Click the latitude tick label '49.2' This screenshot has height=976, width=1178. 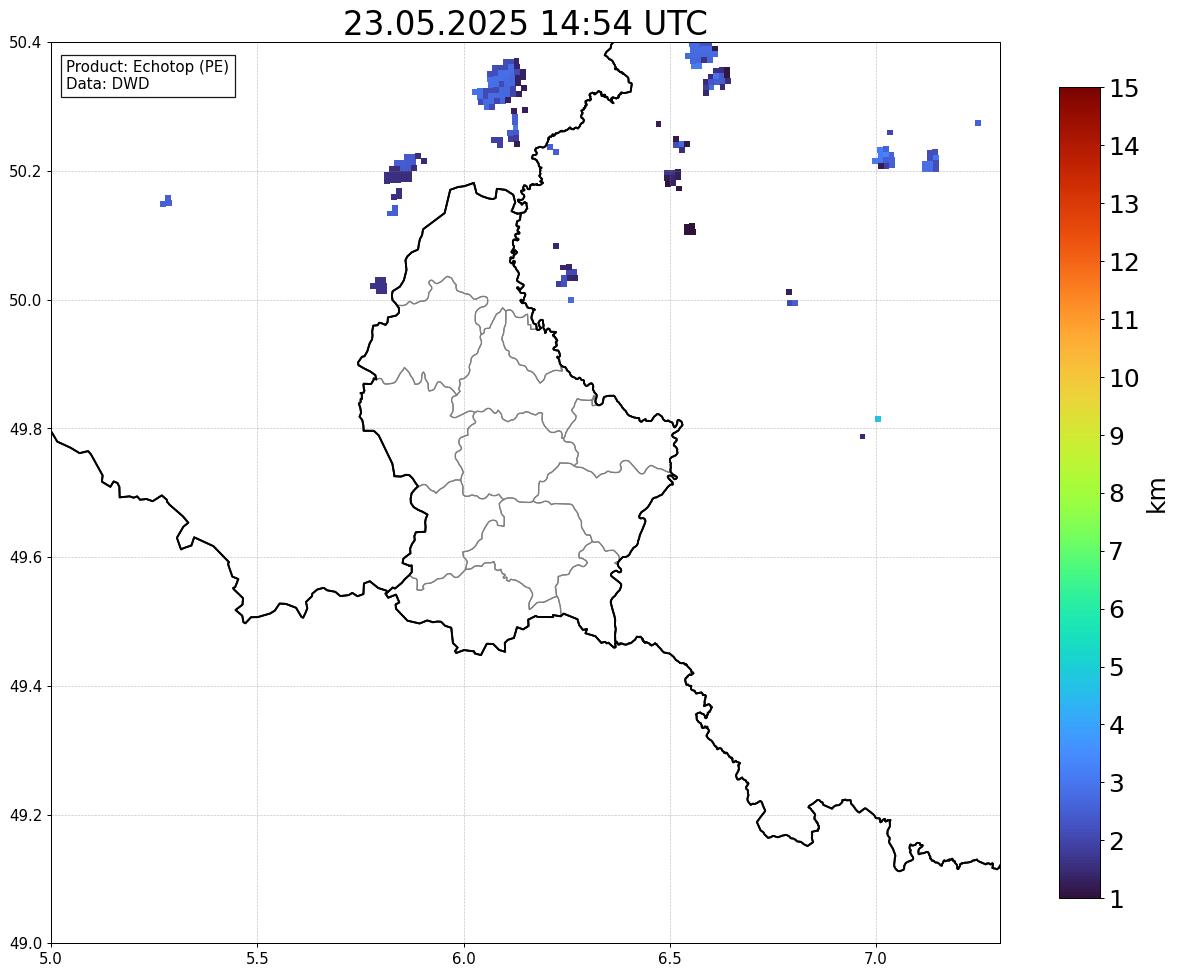[24, 815]
